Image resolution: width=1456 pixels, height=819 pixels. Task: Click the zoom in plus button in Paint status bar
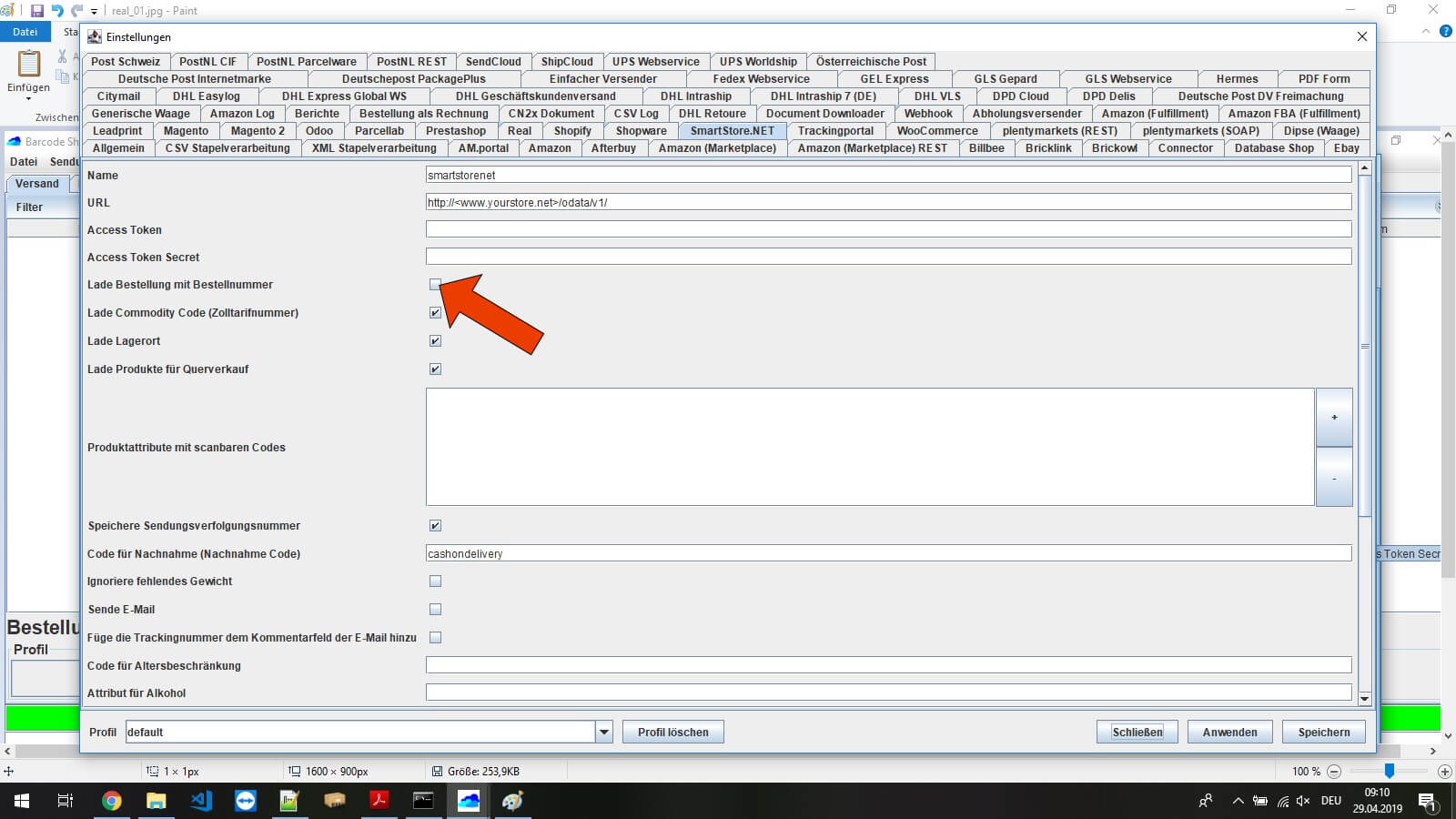(x=1444, y=771)
